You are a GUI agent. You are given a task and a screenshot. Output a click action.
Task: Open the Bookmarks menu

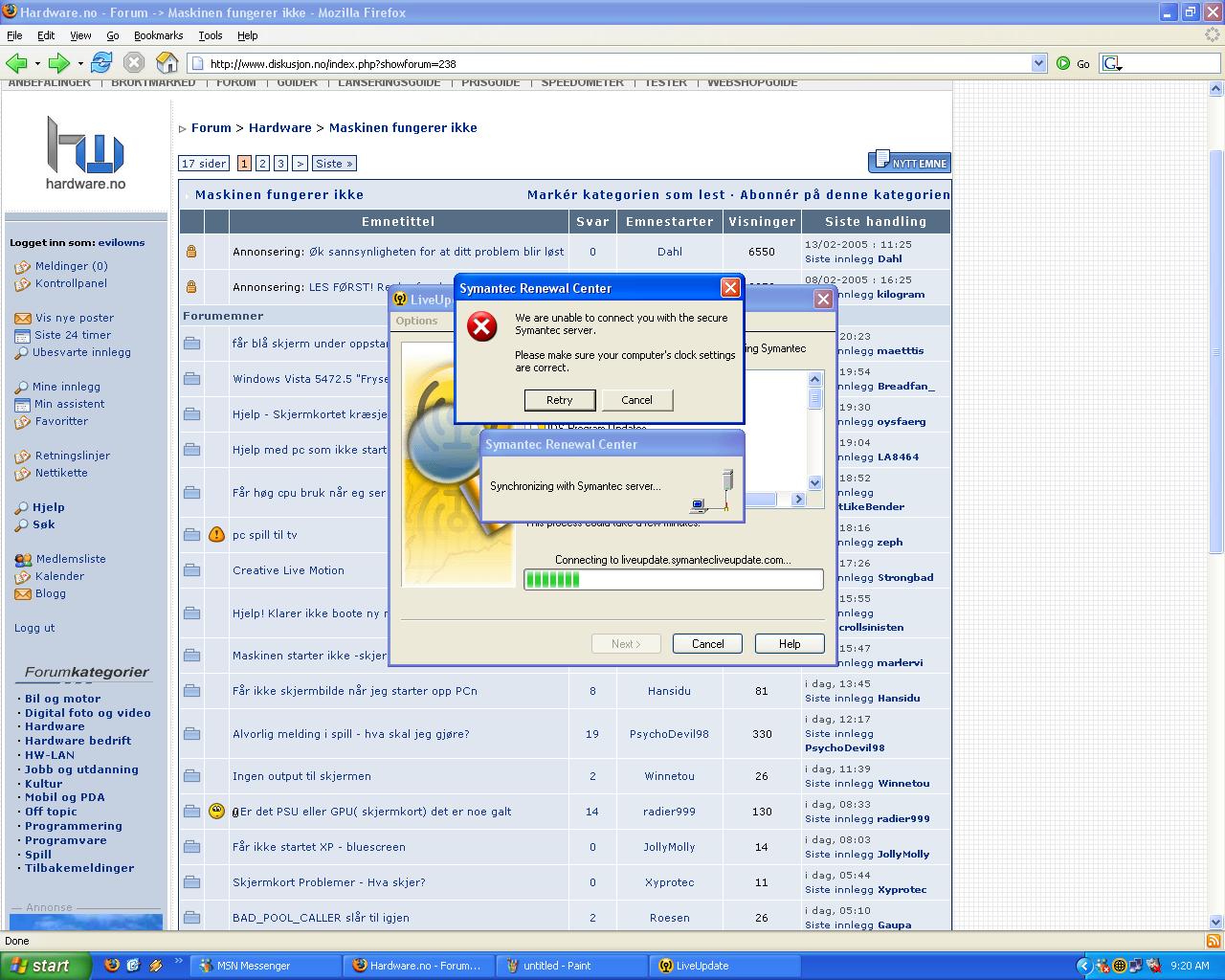tap(158, 35)
